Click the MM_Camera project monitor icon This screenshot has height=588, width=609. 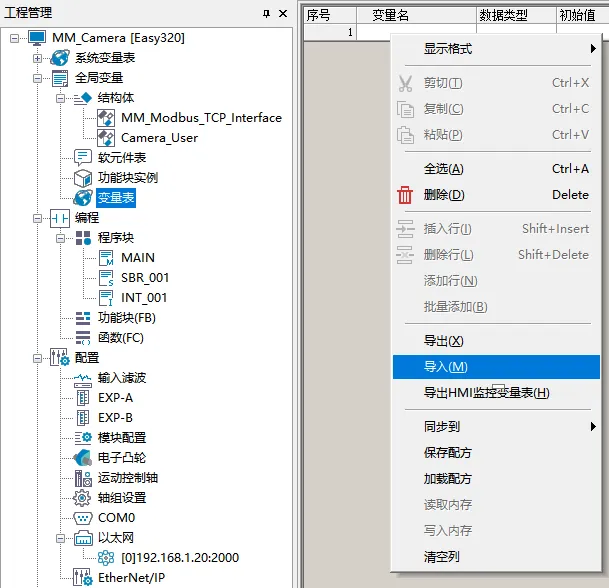pos(37,38)
